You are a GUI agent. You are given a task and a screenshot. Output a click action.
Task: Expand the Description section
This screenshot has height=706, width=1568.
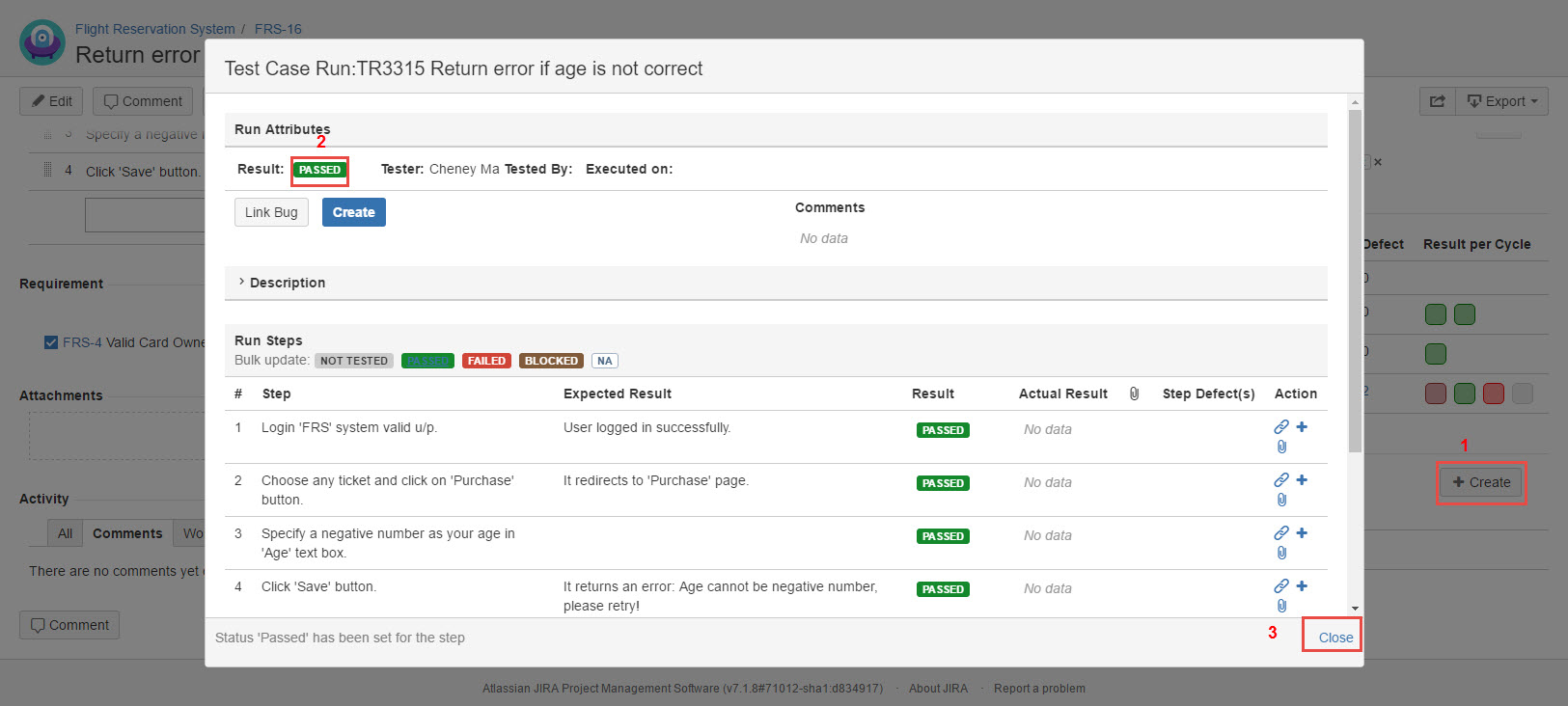(x=287, y=283)
